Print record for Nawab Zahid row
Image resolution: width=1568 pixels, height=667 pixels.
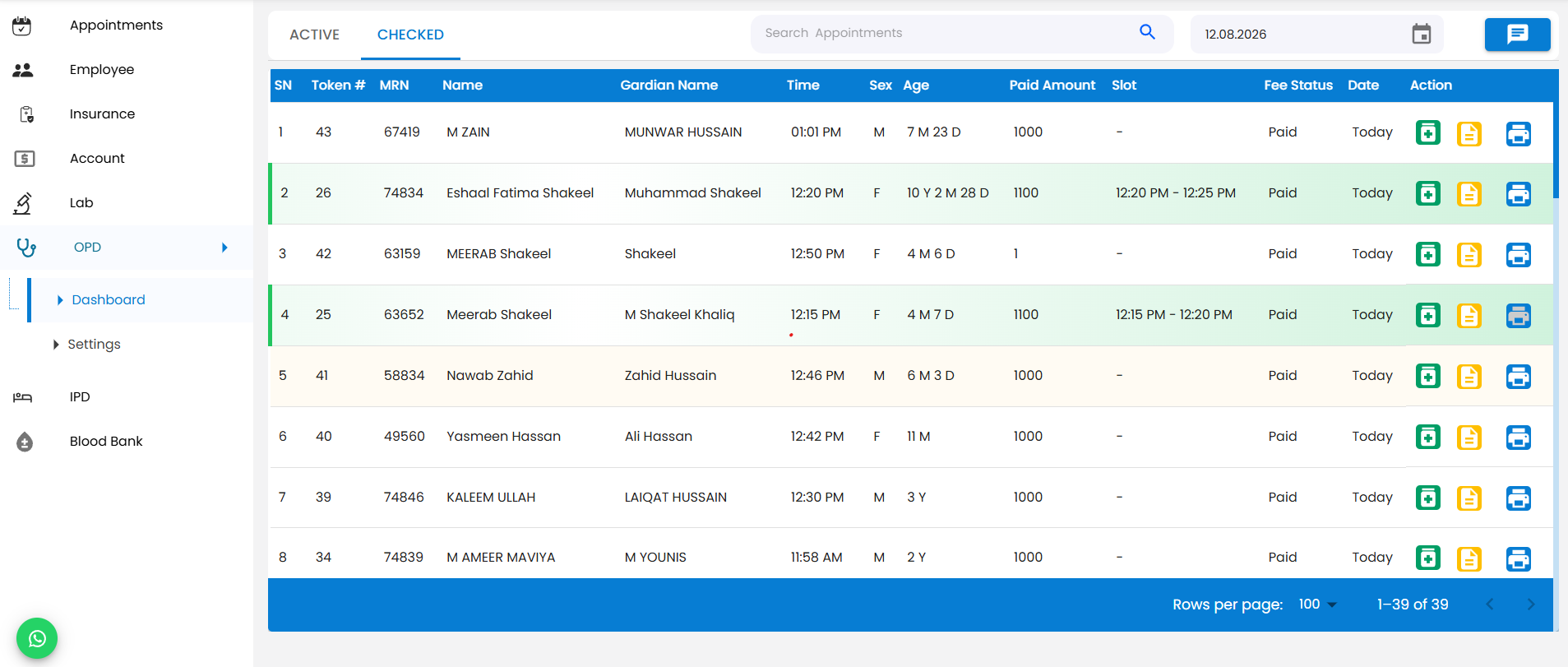click(x=1519, y=377)
